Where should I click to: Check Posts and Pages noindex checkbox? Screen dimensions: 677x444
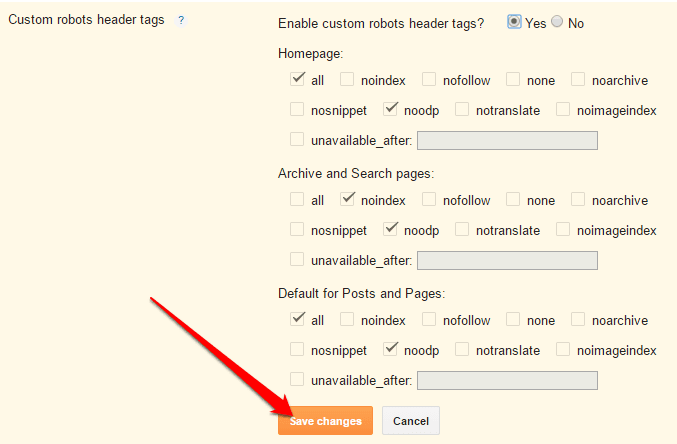click(x=347, y=319)
